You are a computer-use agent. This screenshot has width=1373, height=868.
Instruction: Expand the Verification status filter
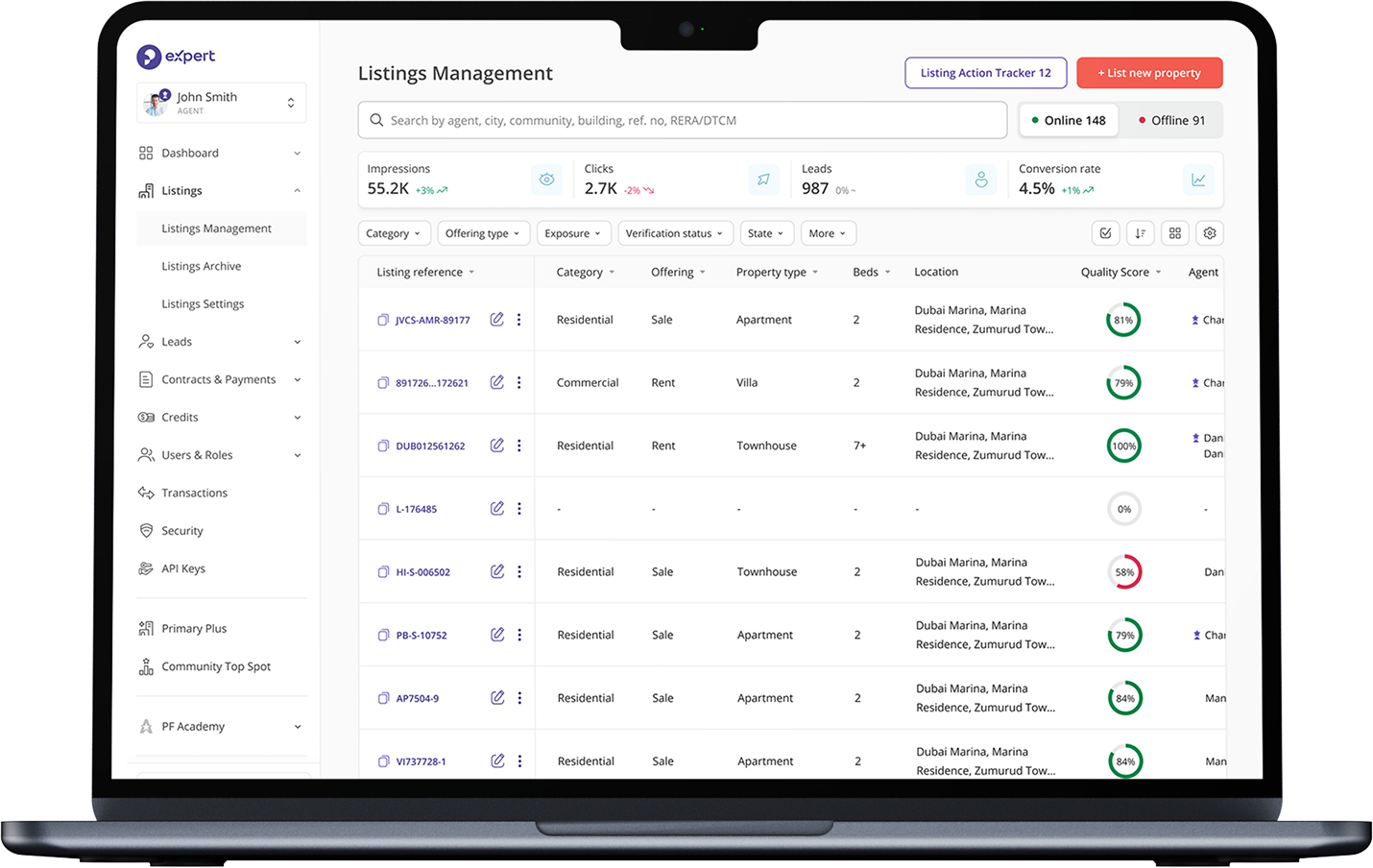coord(674,233)
